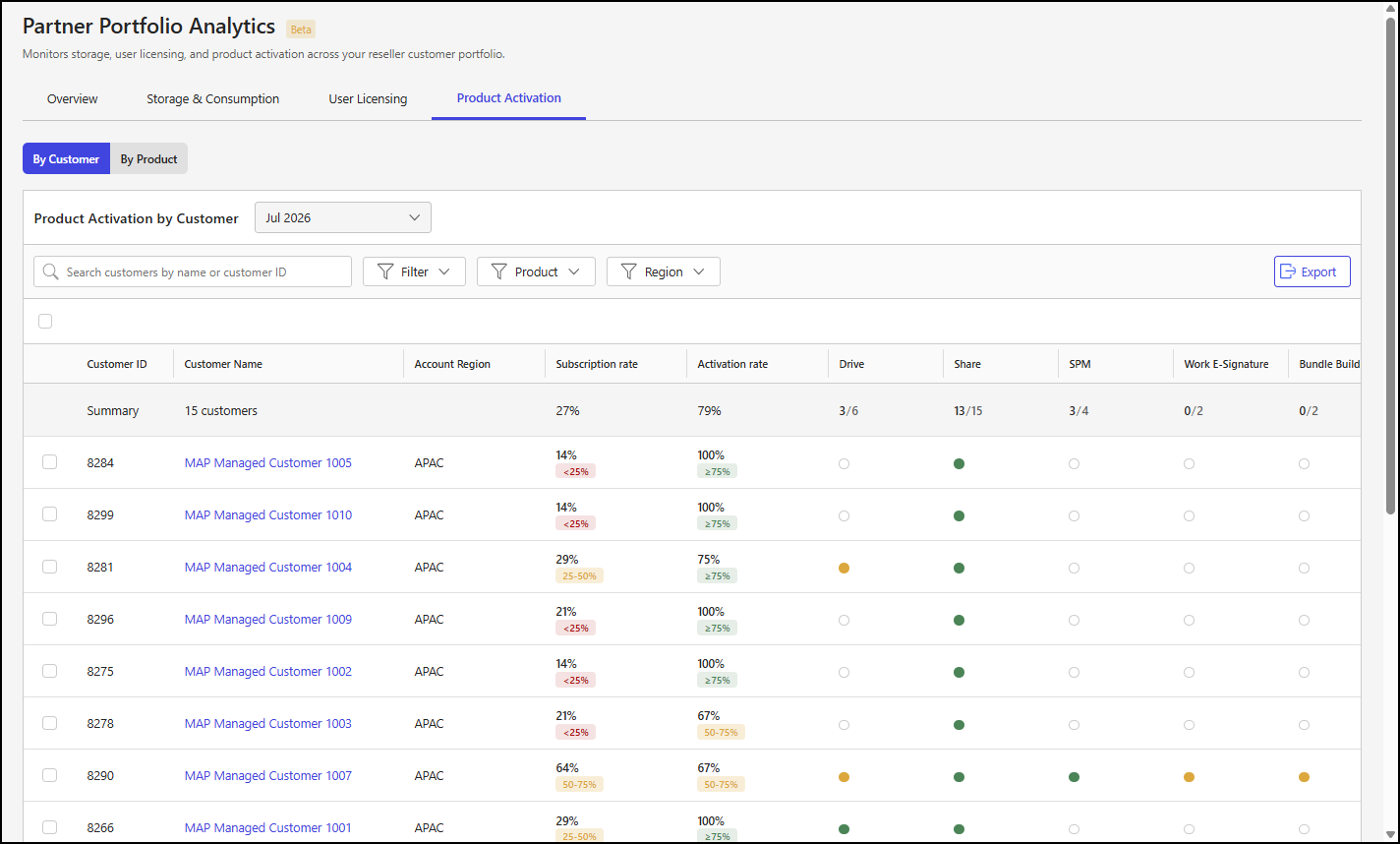Open MAP Managed Customer 1010

(268, 514)
